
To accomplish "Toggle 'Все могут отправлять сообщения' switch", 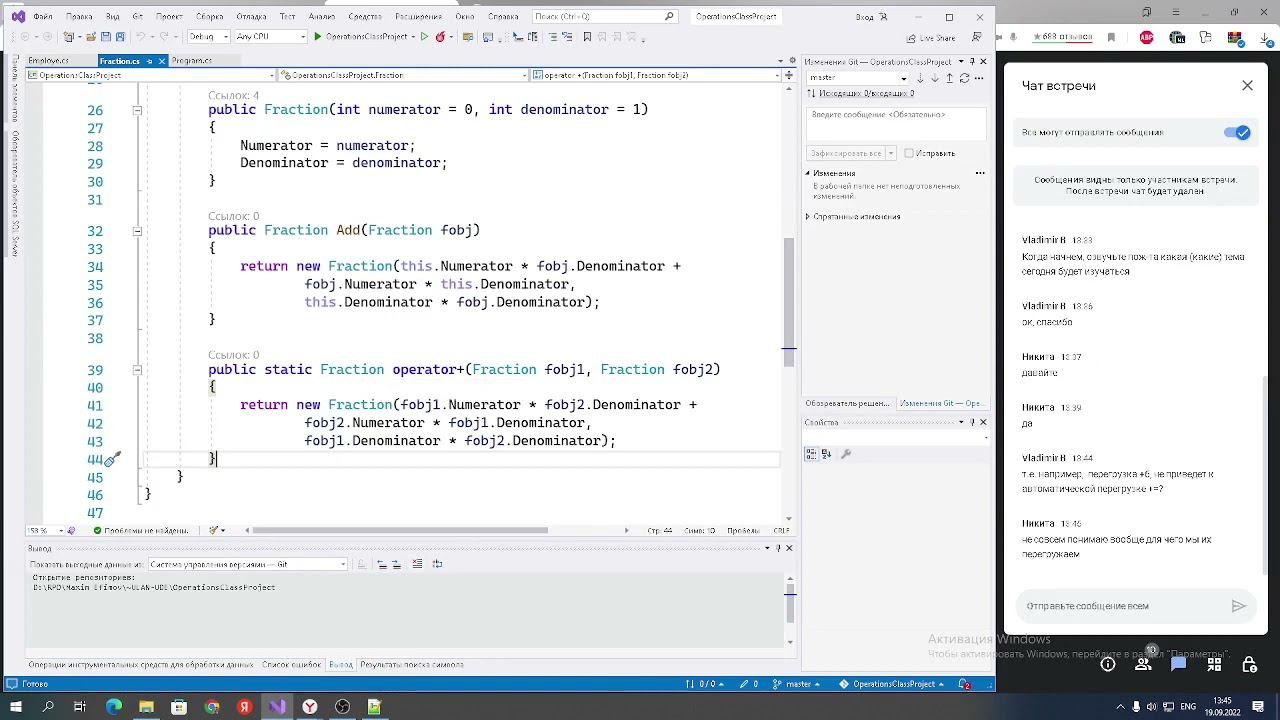I will tap(1237, 132).
